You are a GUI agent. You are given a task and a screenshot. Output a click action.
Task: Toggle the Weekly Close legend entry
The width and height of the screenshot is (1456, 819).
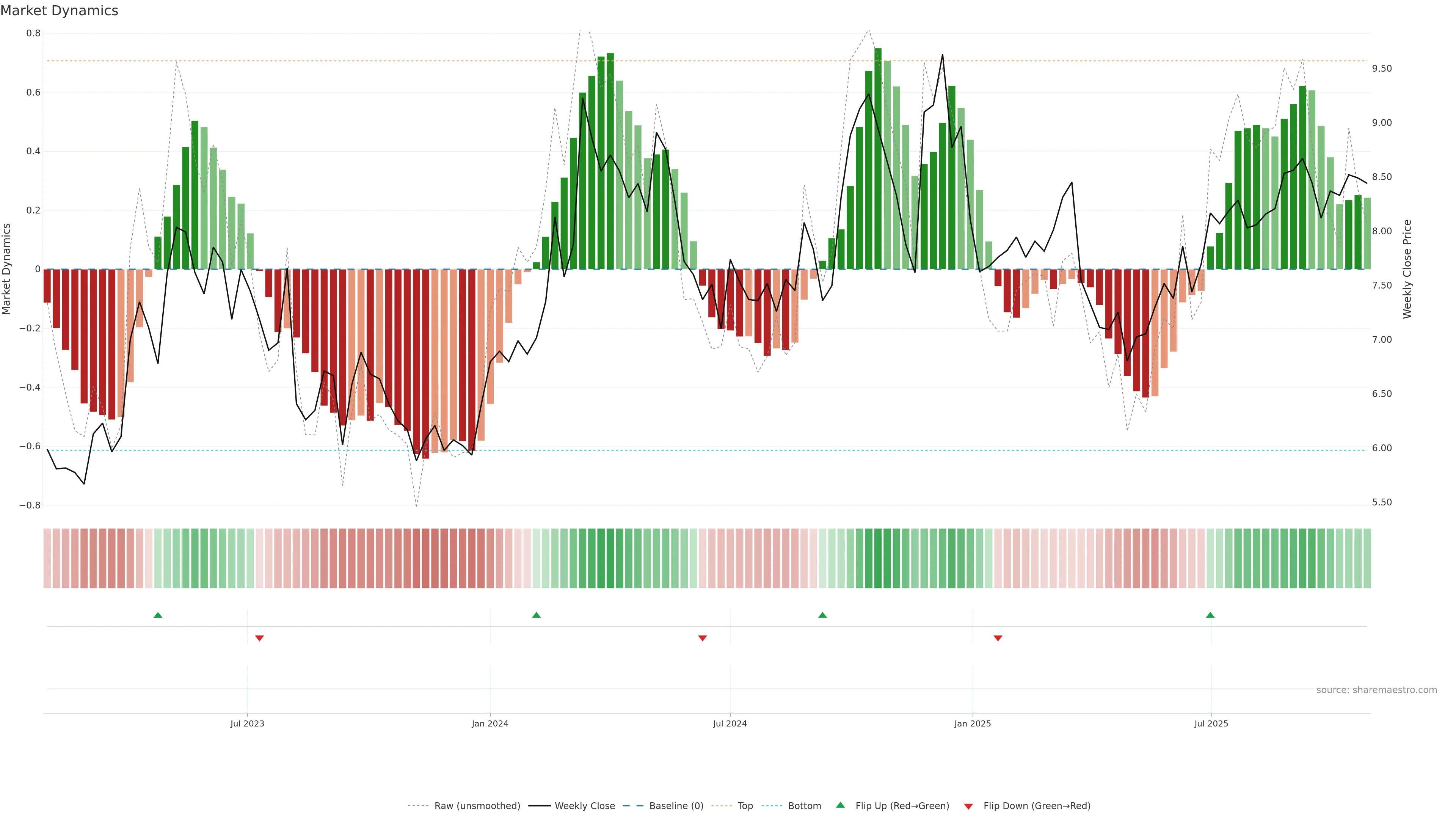click(x=584, y=806)
